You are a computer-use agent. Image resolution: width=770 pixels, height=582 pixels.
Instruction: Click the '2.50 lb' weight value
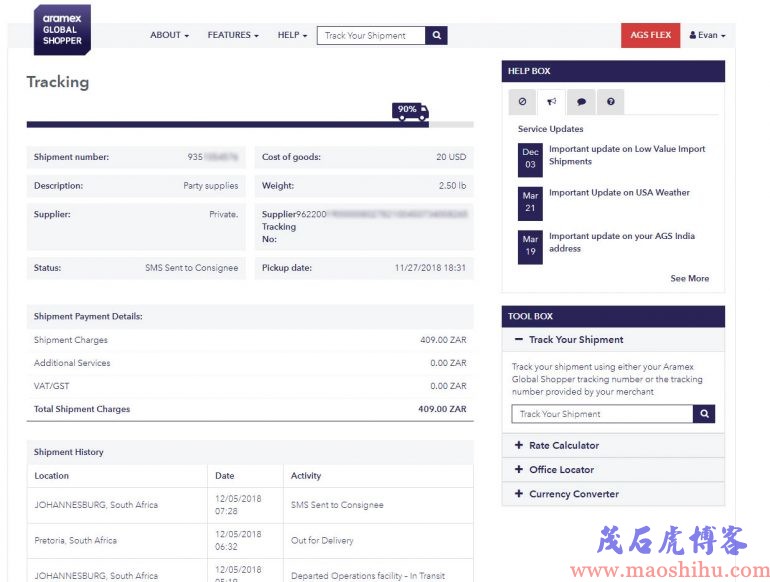coord(452,186)
